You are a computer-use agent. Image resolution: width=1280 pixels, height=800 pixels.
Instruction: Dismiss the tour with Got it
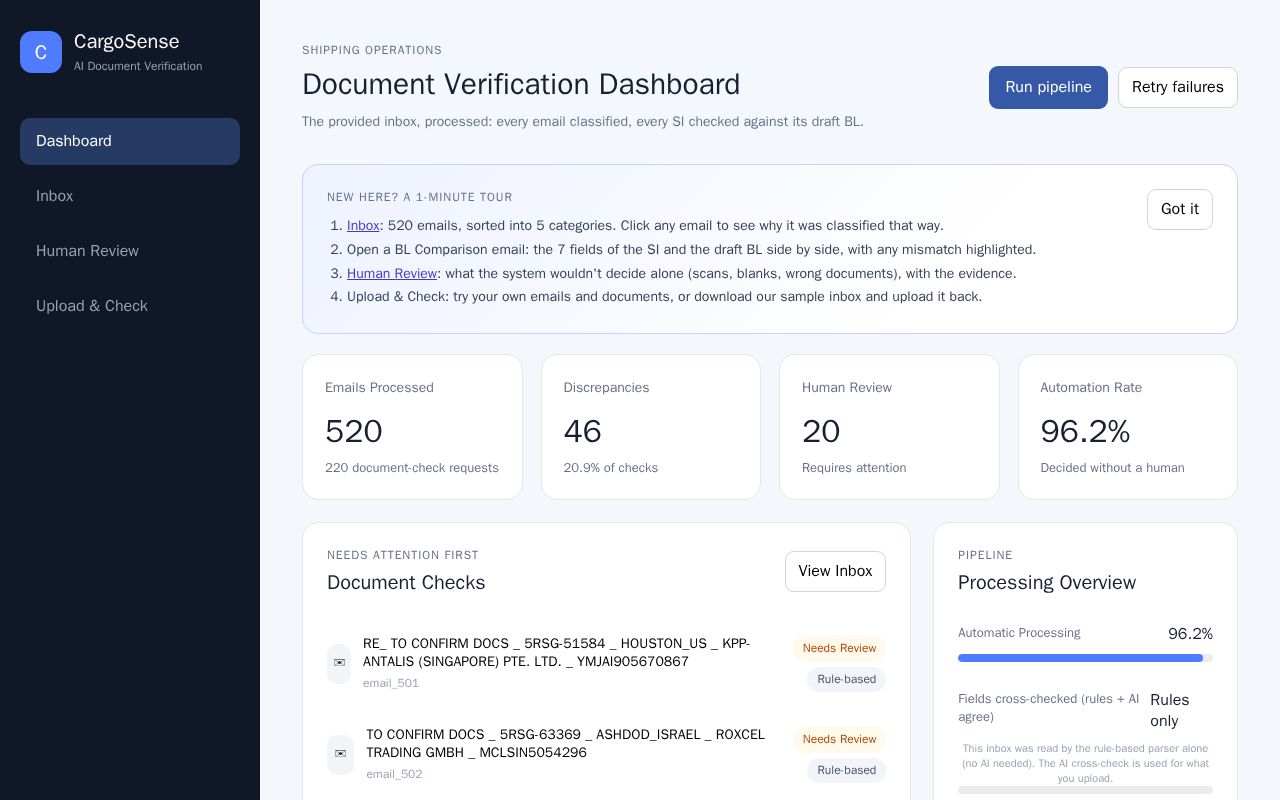(1179, 209)
